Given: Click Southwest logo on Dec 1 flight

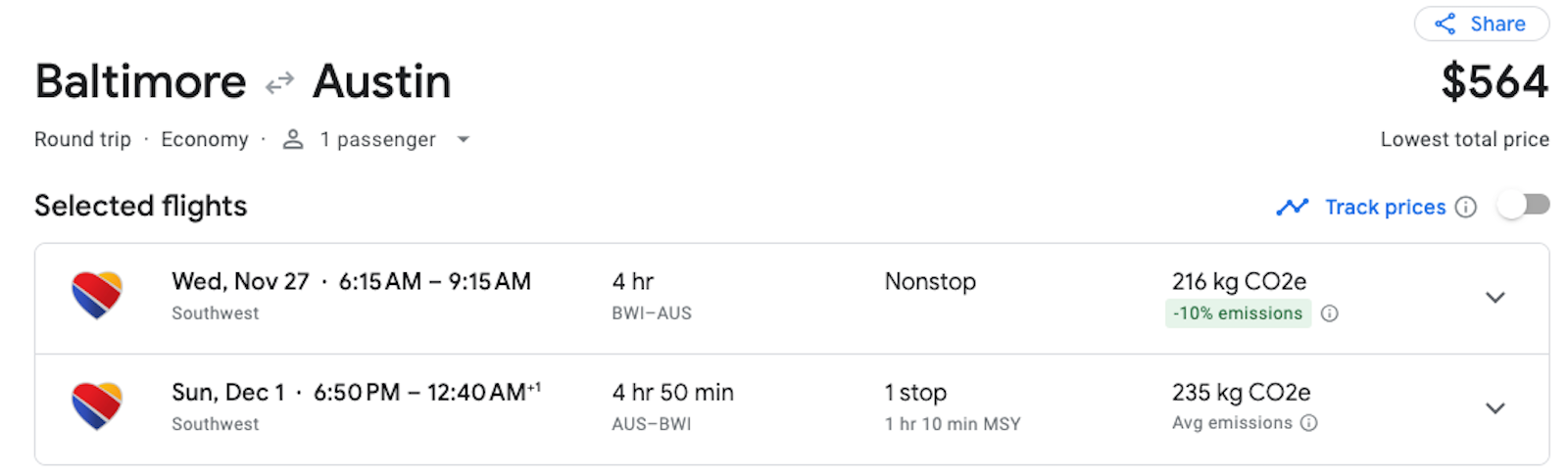Looking at the screenshot, I should pyautogui.click(x=97, y=406).
